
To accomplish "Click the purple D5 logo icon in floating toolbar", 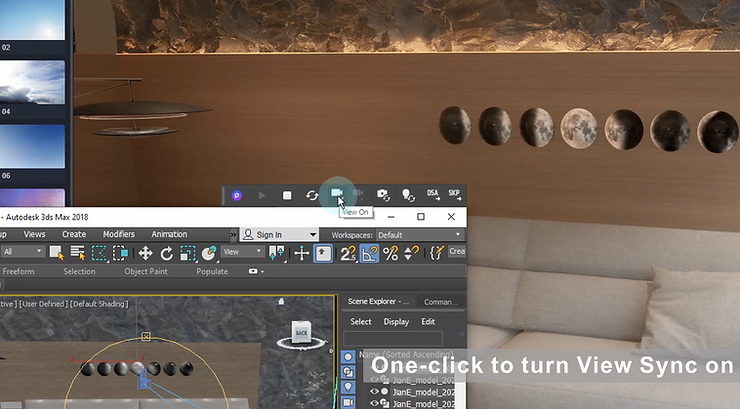I will pyautogui.click(x=237, y=195).
